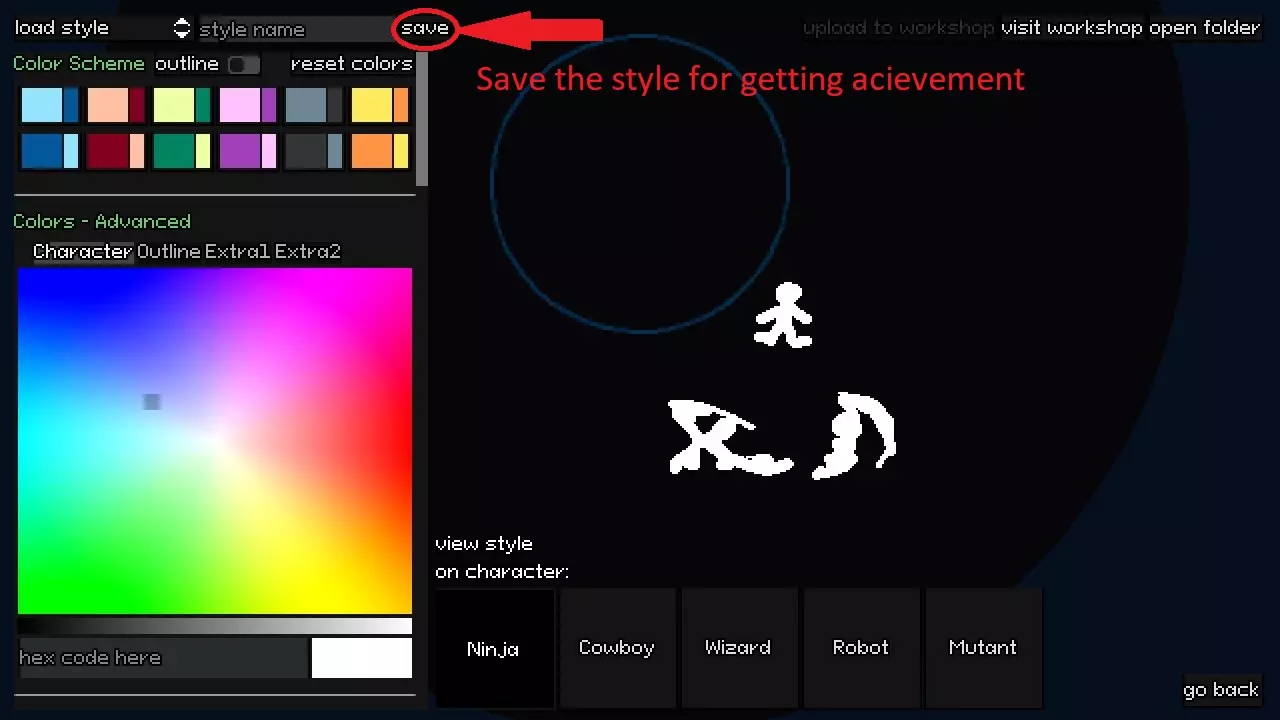Screen dimensions: 1280x720
Task: Save the current style
Action: click(425, 28)
